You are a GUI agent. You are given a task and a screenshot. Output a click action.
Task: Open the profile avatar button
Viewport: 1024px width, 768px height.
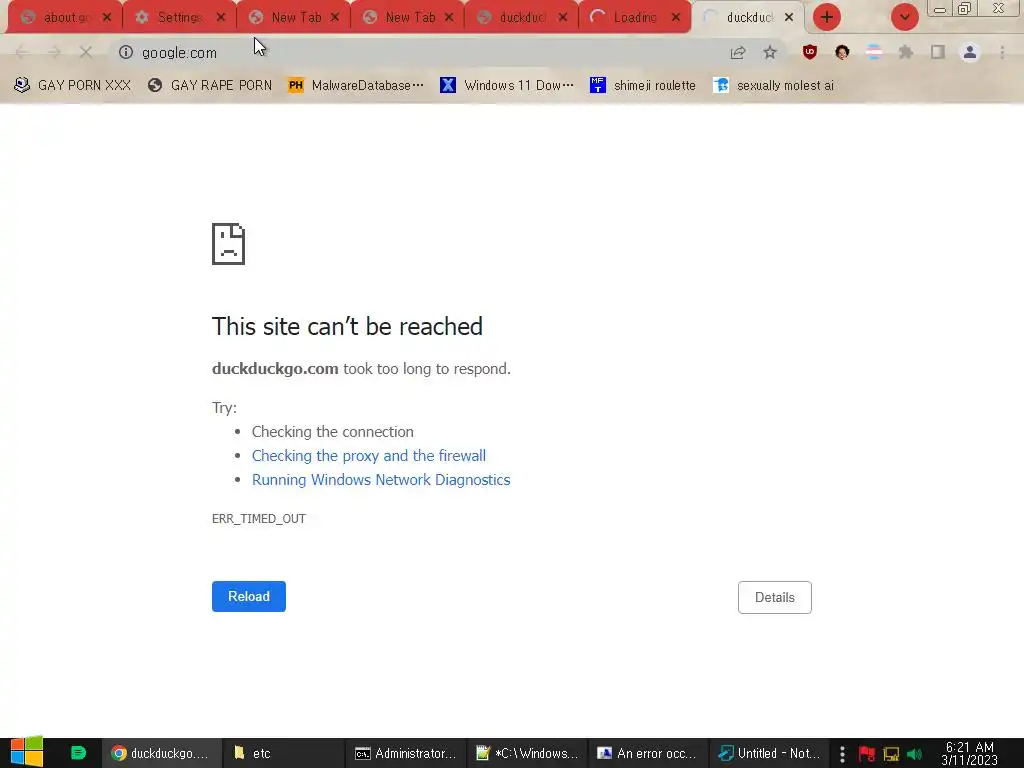point(970,52)
